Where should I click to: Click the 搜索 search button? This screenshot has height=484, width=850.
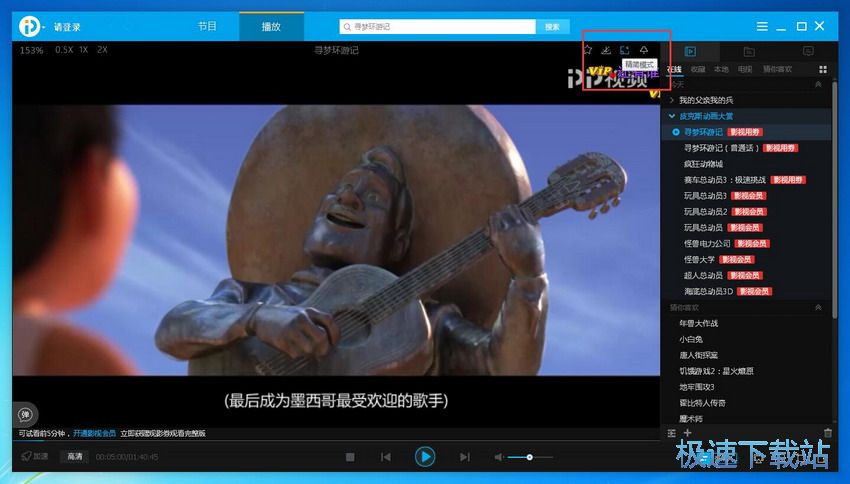(x=552, y=27)
